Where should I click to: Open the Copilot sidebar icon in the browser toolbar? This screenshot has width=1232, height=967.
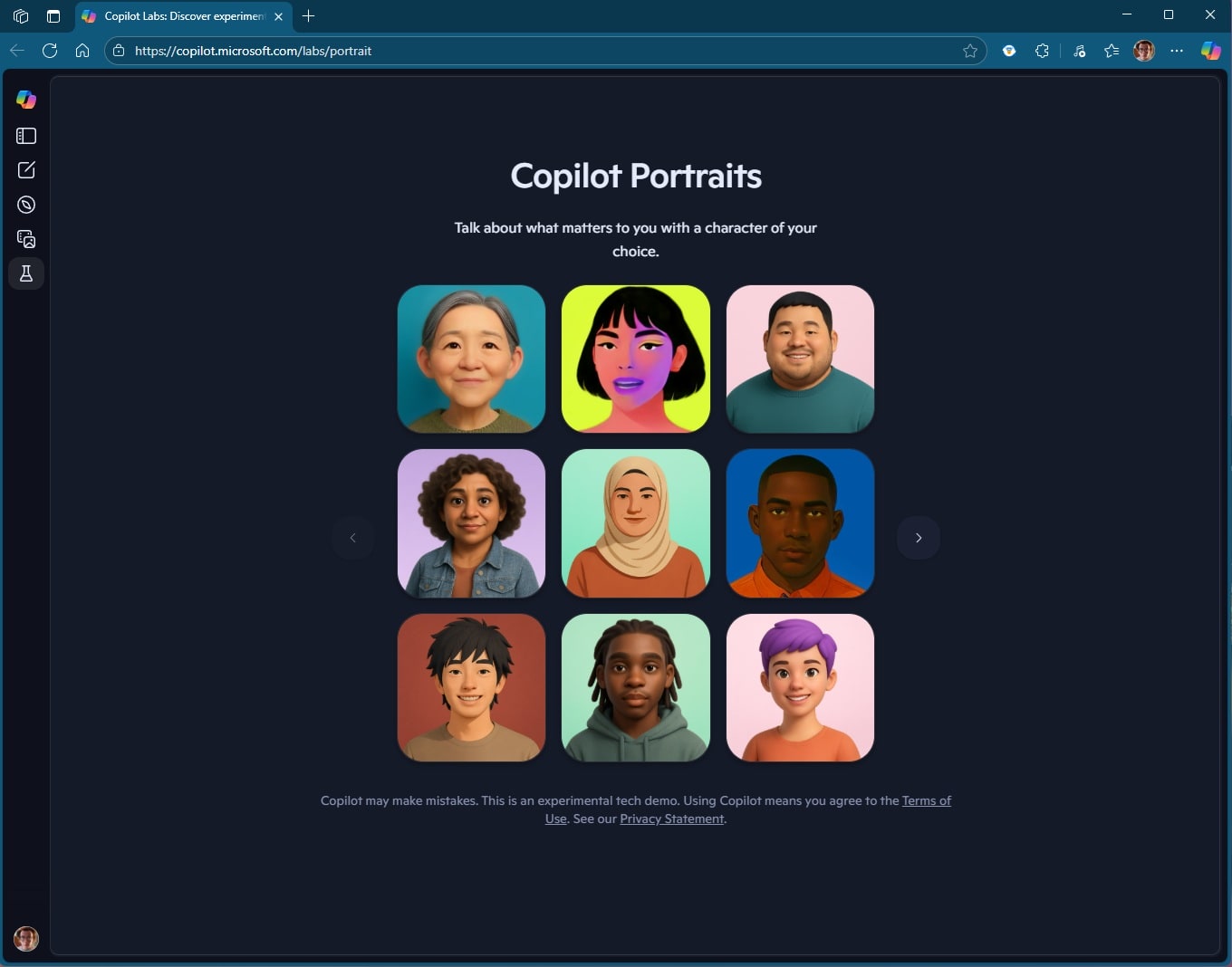(1211, 51)
